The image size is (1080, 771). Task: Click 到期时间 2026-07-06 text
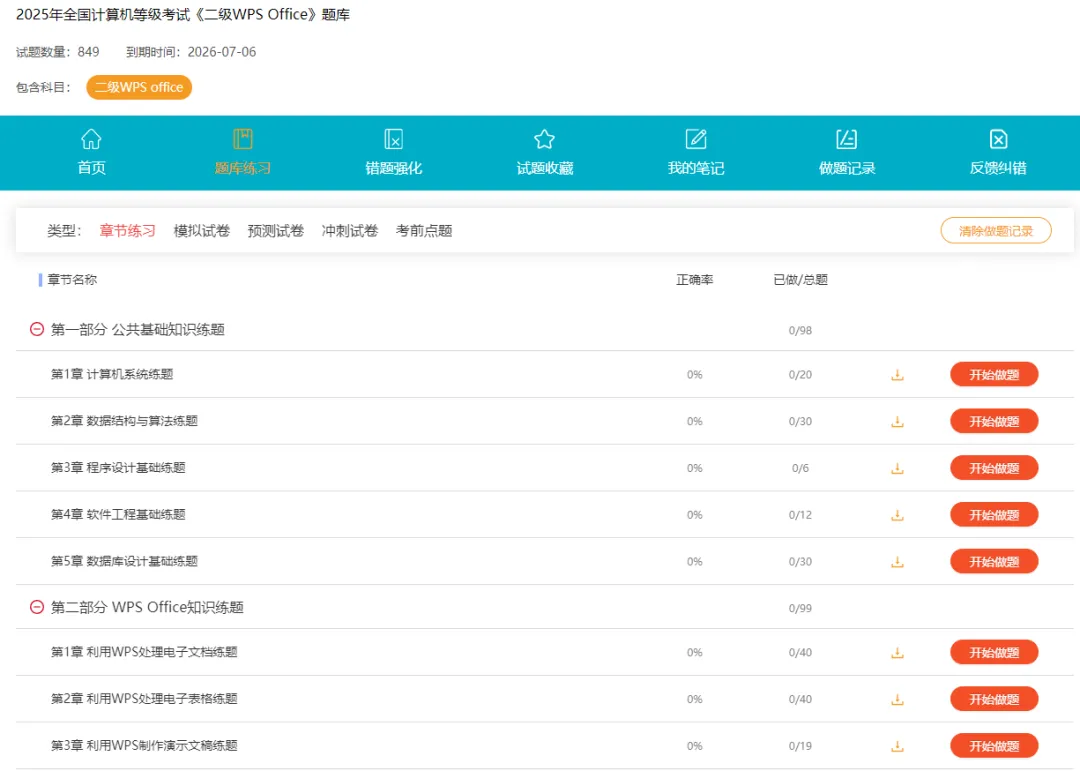coord(191,52)
